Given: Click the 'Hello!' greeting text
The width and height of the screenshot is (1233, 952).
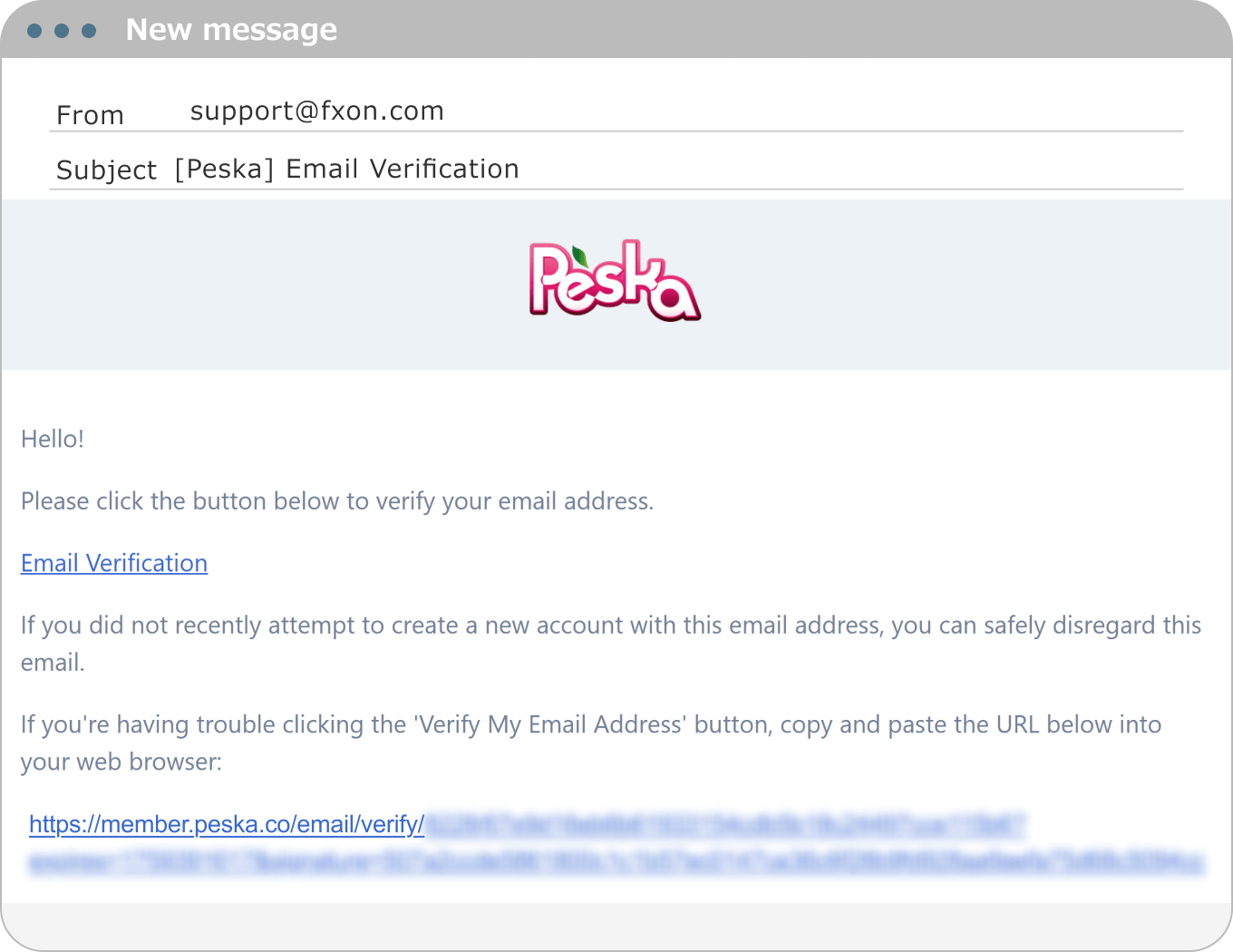Looking at the screenshot, I should (x=53, y=439).
